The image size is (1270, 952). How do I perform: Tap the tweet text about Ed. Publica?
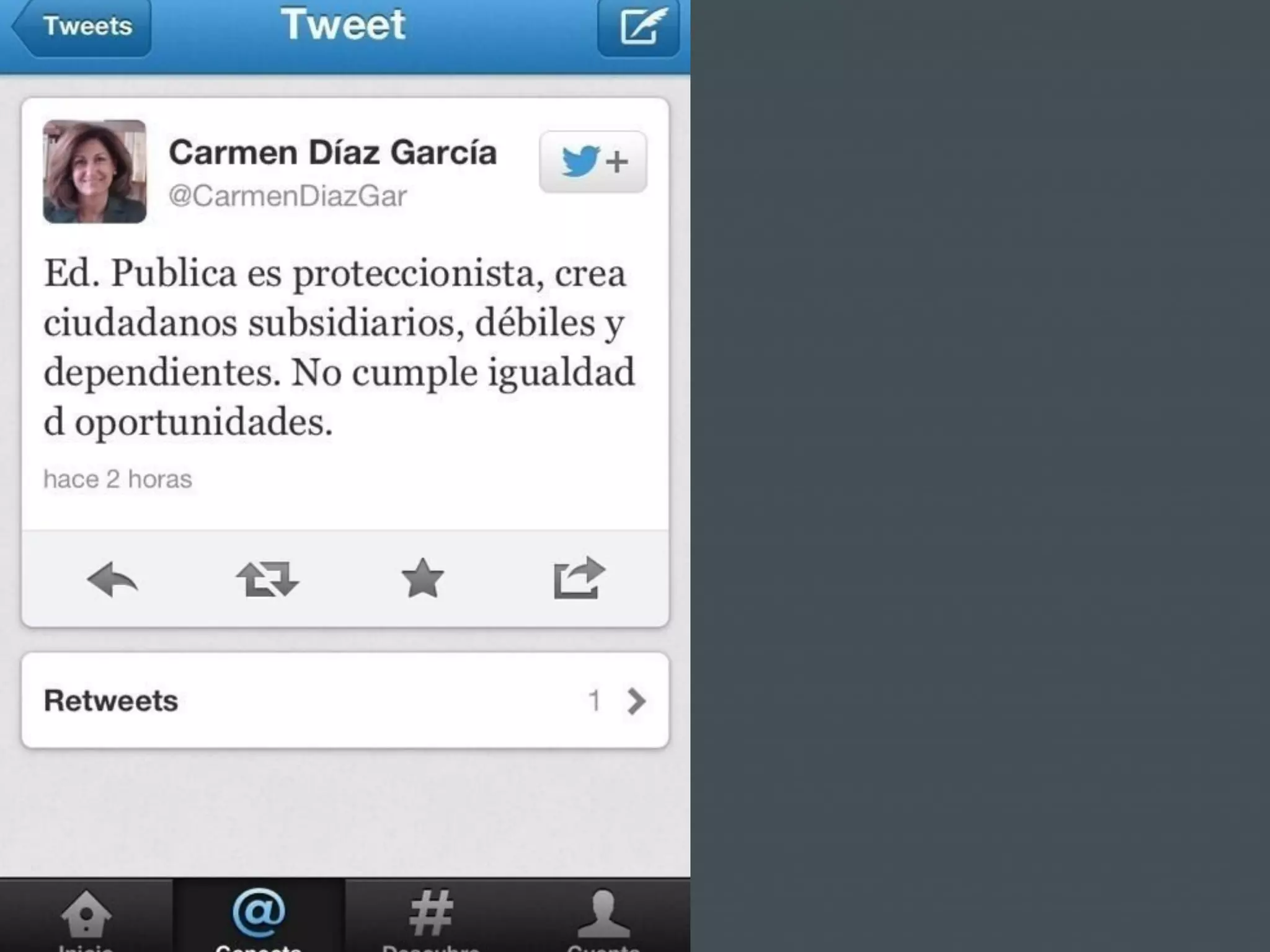340,348
